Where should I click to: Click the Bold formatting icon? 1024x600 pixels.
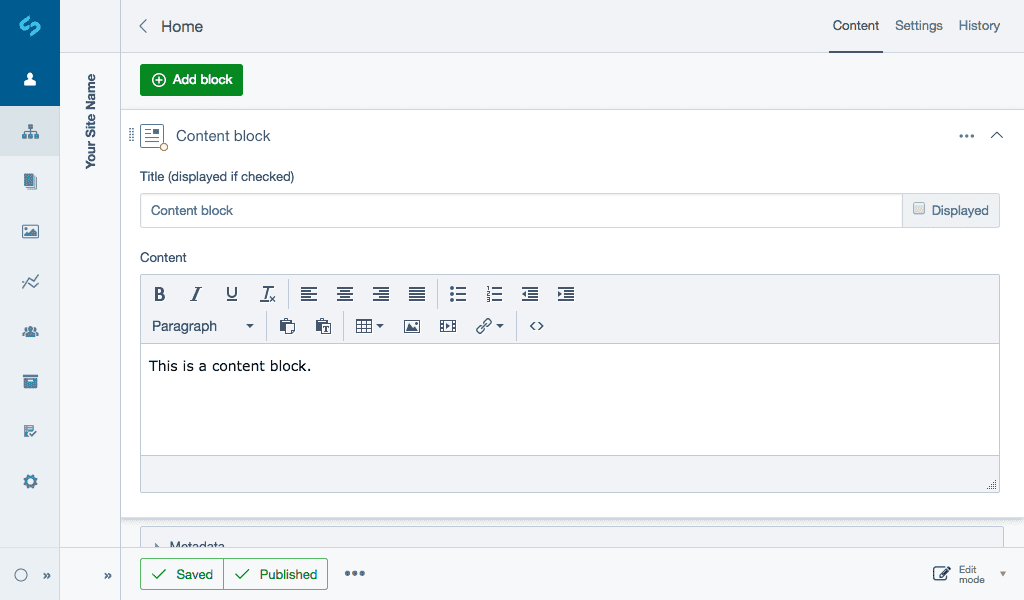(x=159, y=294)
